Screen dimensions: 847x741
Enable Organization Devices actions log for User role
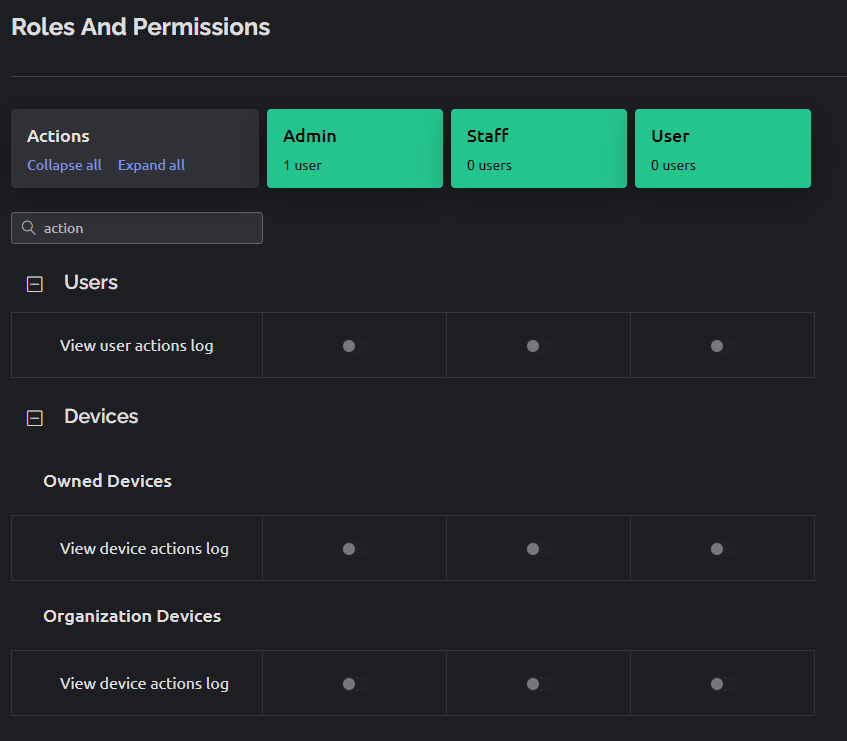(723, 684)
